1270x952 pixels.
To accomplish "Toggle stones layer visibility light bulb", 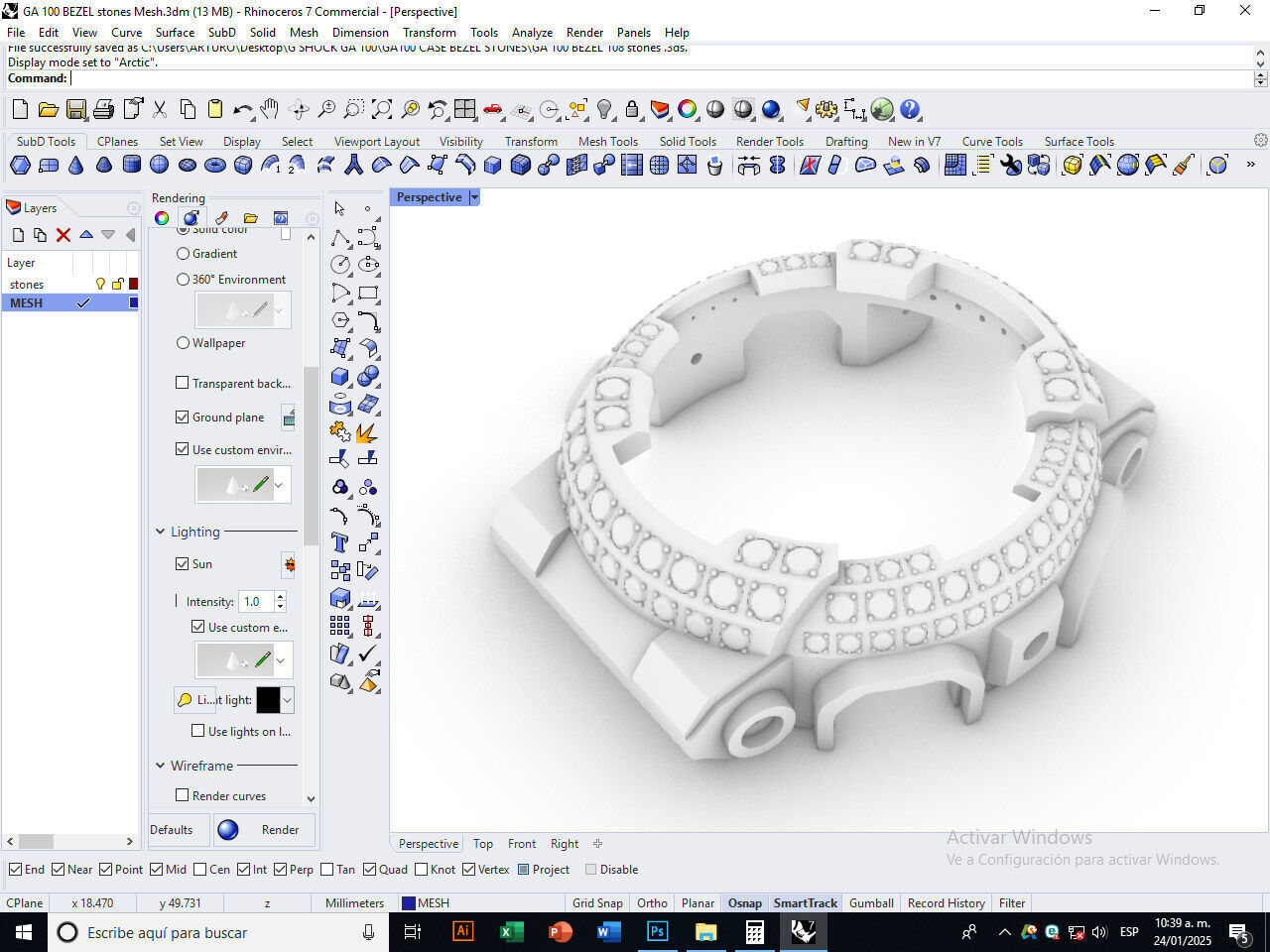I will 99,285.
